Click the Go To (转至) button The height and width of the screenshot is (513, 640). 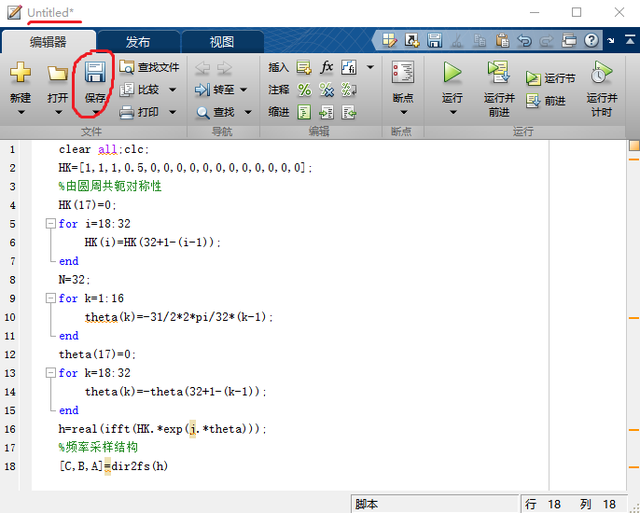(x=215, y=89)
